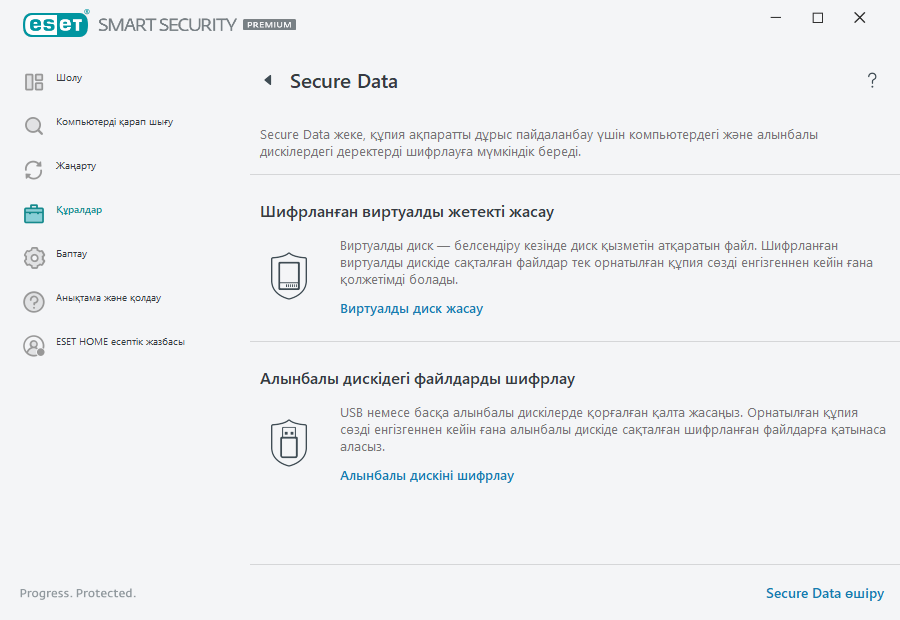900x620 pixels.
Task: Click the Progress. Protected. status text
Action: (76, 593)
